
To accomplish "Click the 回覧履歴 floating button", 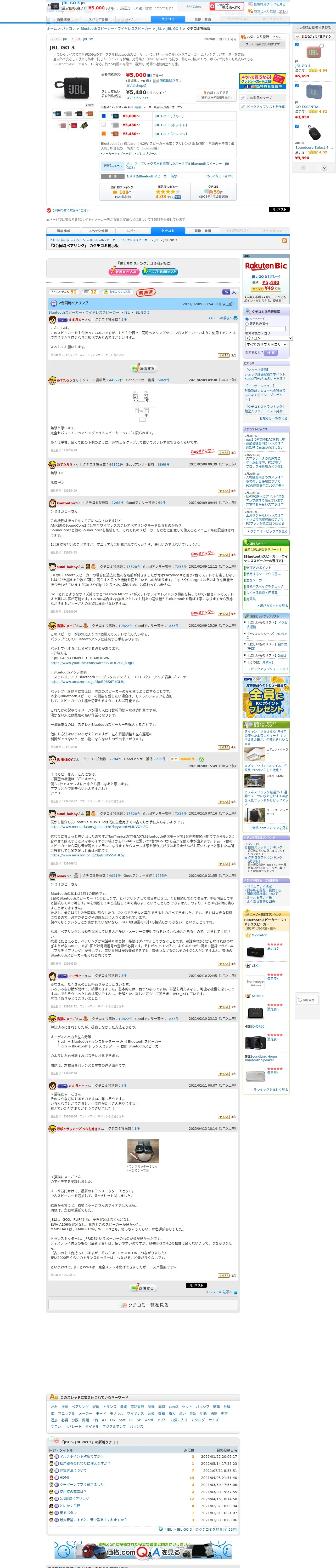I will pyautogui.click(x=307, y=1000).
